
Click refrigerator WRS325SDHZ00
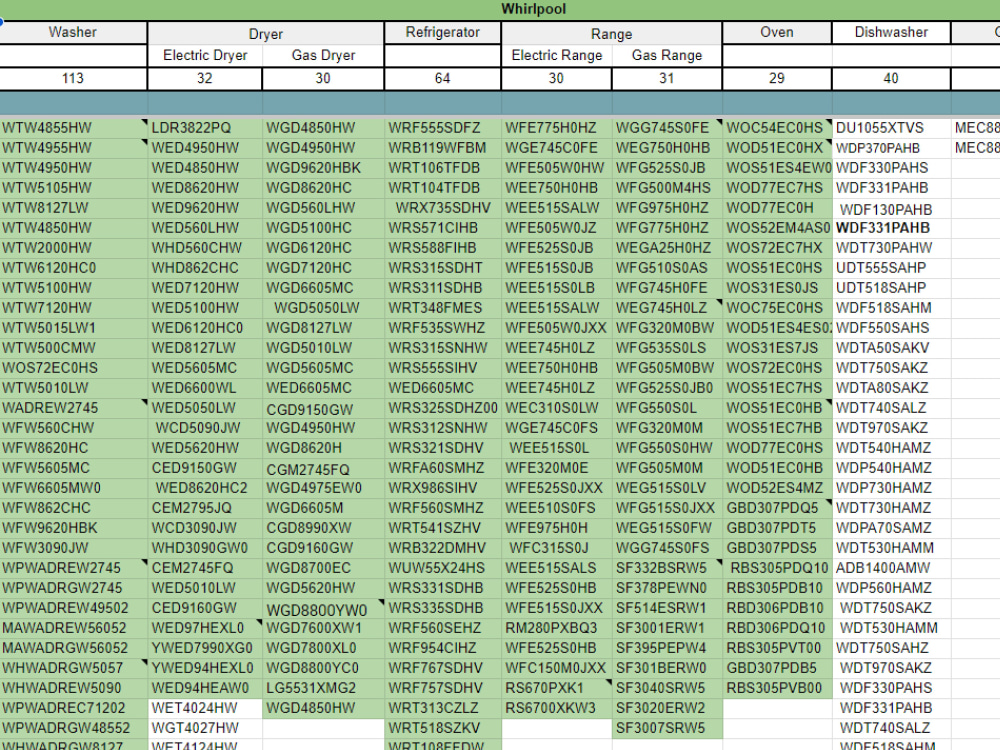tap(443, 408)
